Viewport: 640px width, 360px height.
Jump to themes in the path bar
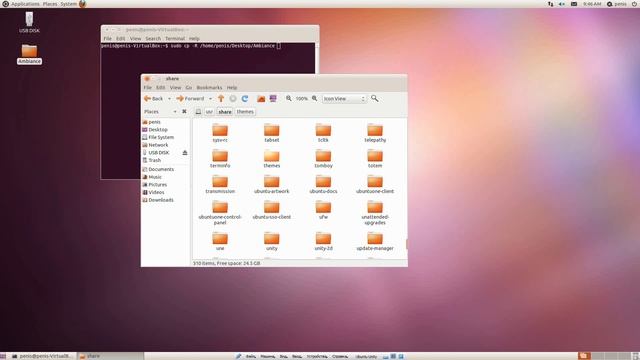point(245,111)
